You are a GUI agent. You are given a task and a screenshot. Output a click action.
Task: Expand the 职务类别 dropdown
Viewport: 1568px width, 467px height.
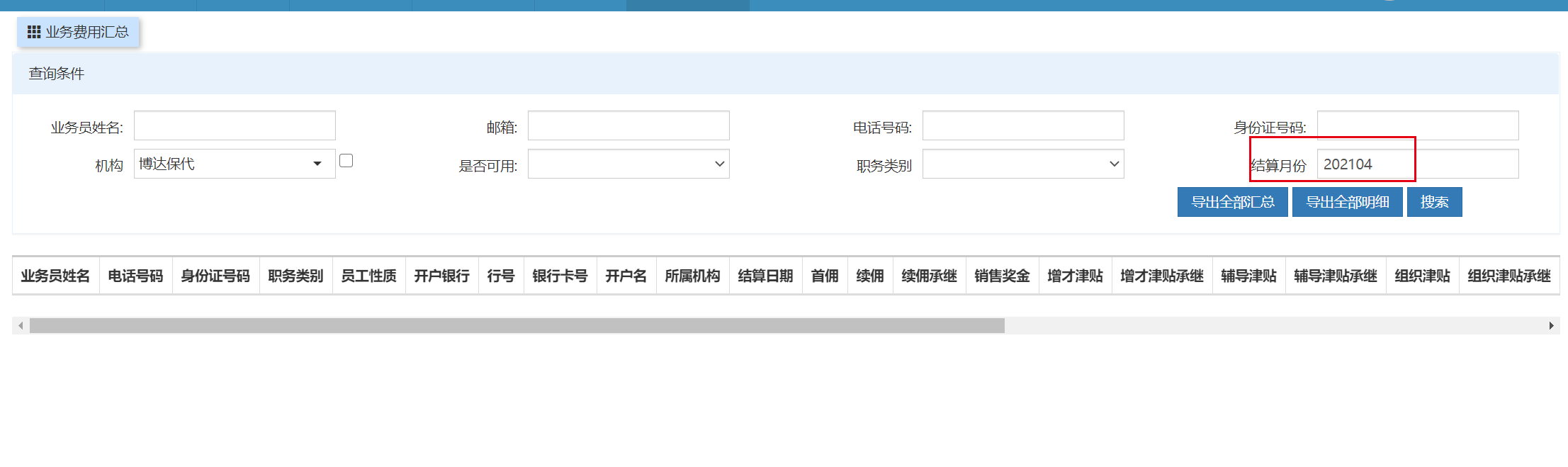coord(1023,164)
